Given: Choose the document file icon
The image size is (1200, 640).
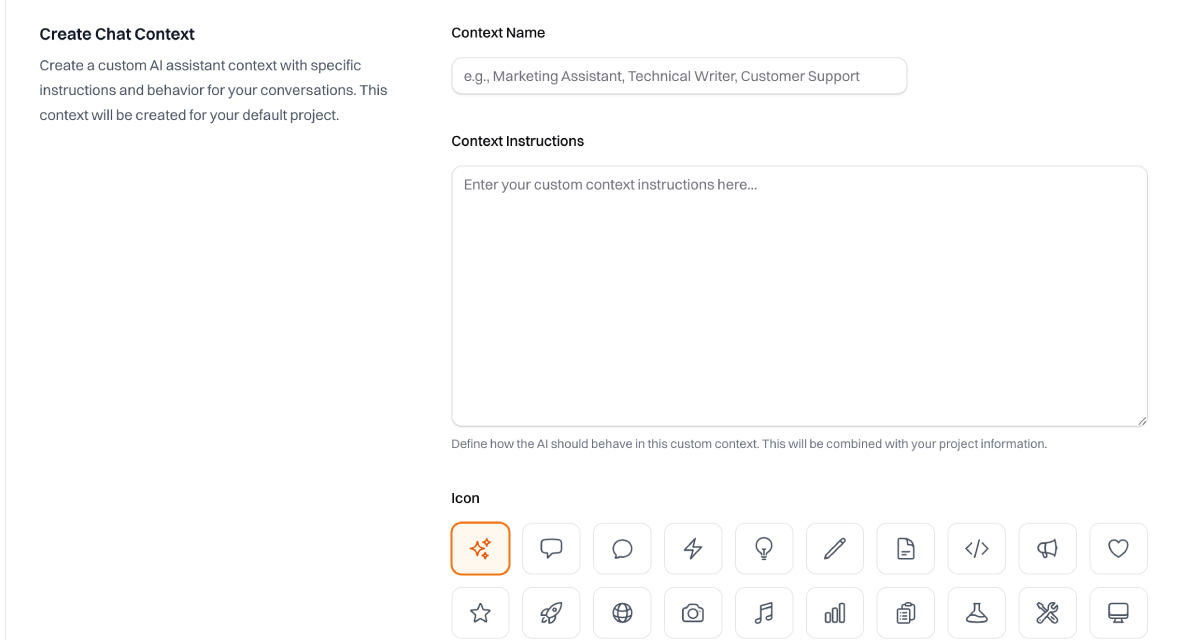Looking at the screenshot, I should [906, 548].
